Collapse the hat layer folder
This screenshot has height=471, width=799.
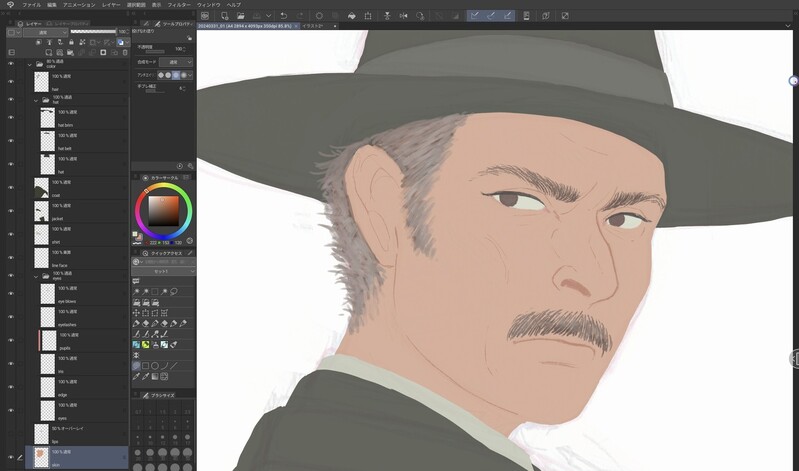[x=35, y=99]
